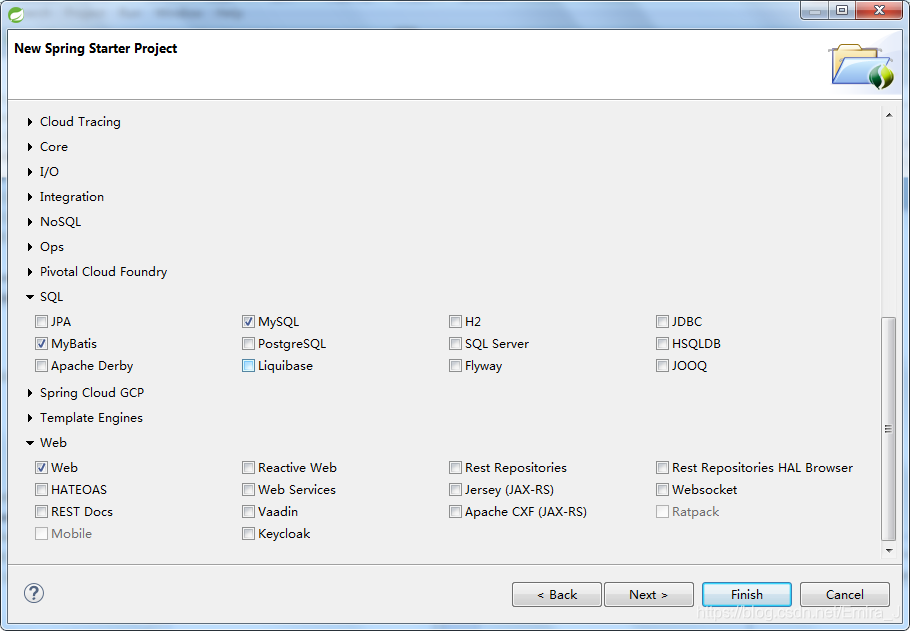Check the JOOQ option
Screen dimensions: 910x631
662,366
